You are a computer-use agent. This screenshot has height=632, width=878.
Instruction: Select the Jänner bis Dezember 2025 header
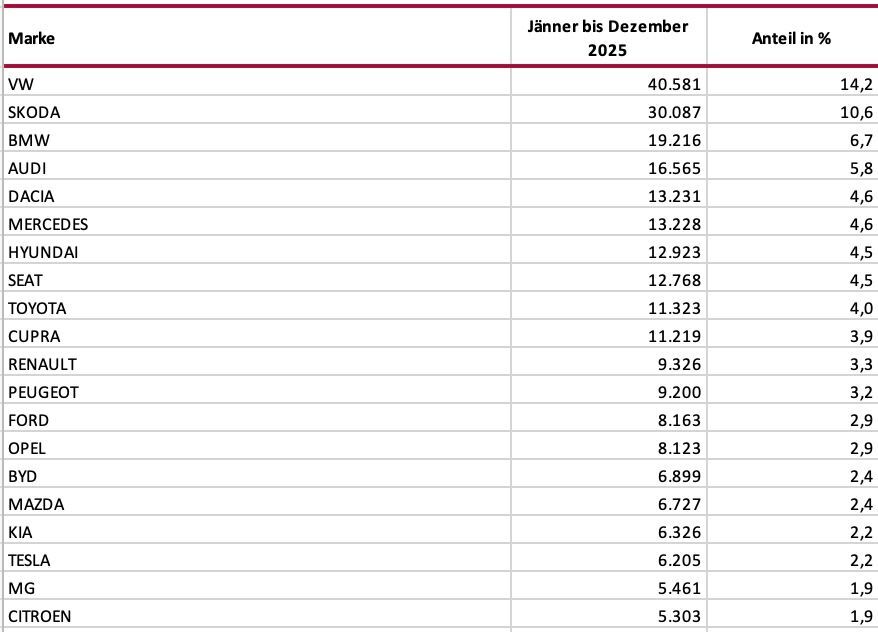tap(607, 37)
